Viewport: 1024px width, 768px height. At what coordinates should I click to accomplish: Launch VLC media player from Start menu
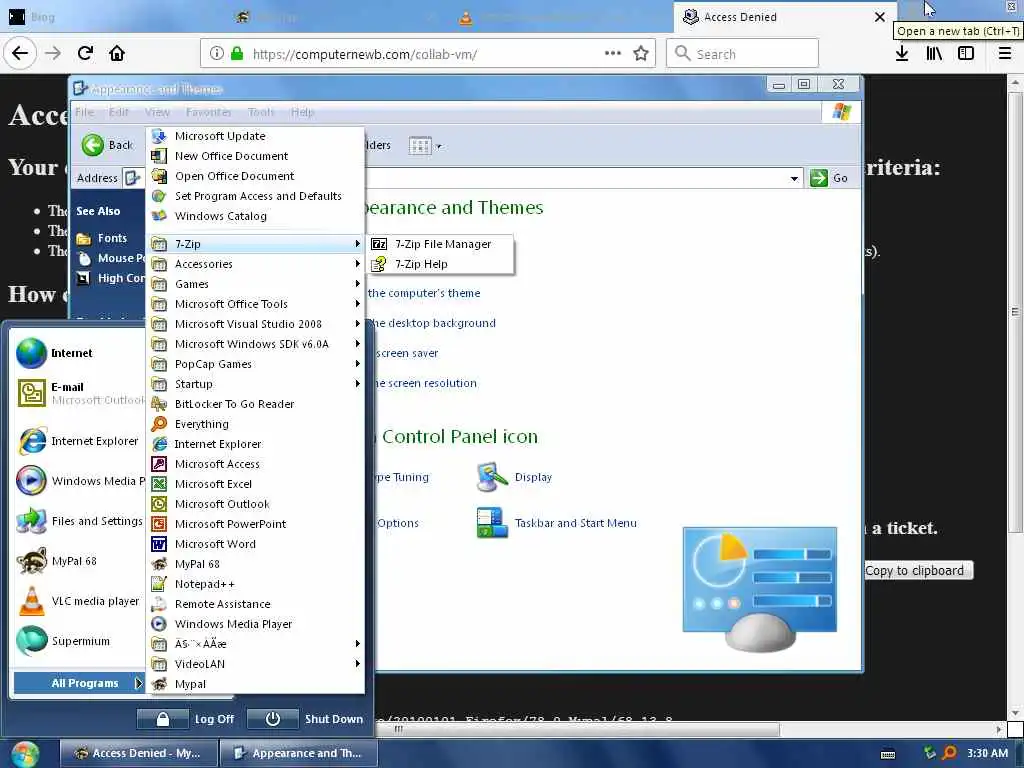click(78, 601)
